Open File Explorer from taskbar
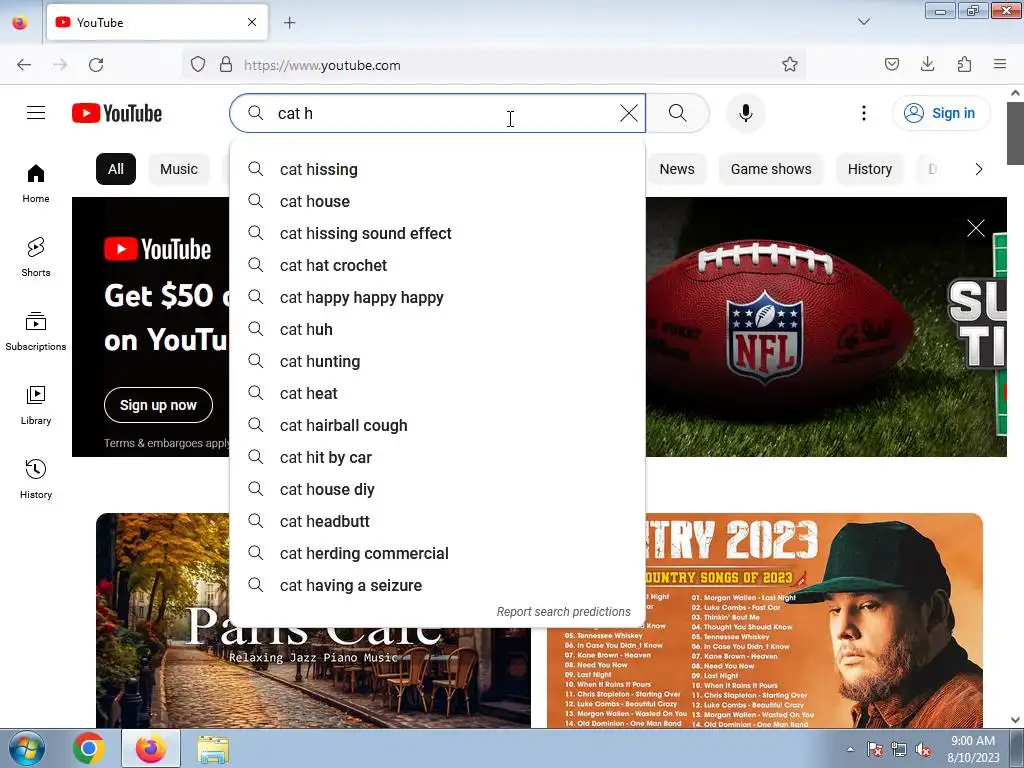 (x=213, y=748)
